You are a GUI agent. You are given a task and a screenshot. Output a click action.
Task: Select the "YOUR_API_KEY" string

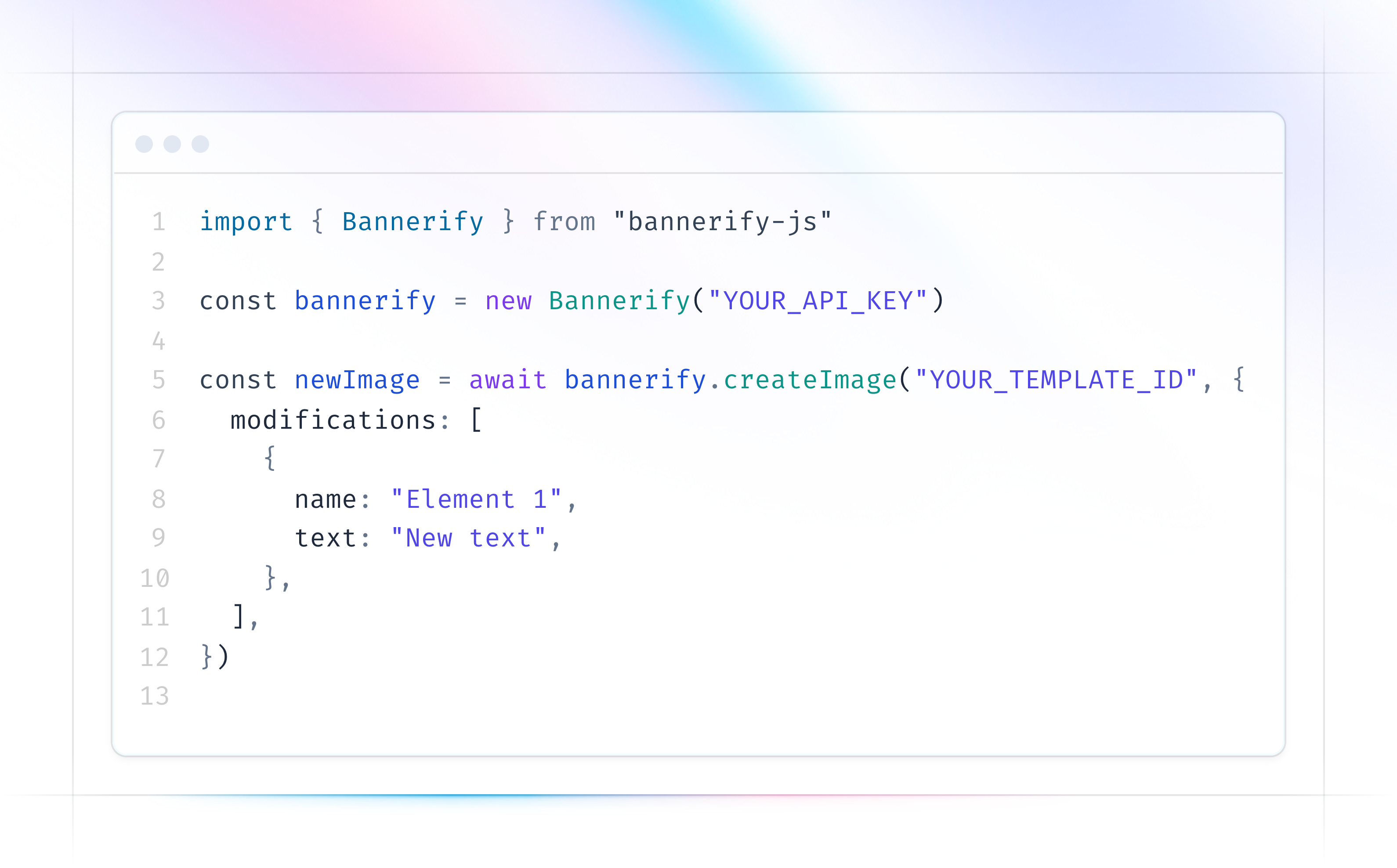[x=818, y=301]
